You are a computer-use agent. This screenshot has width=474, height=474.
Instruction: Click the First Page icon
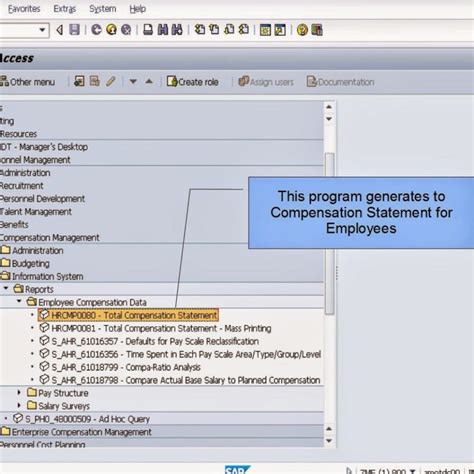[x=200, y=30]
